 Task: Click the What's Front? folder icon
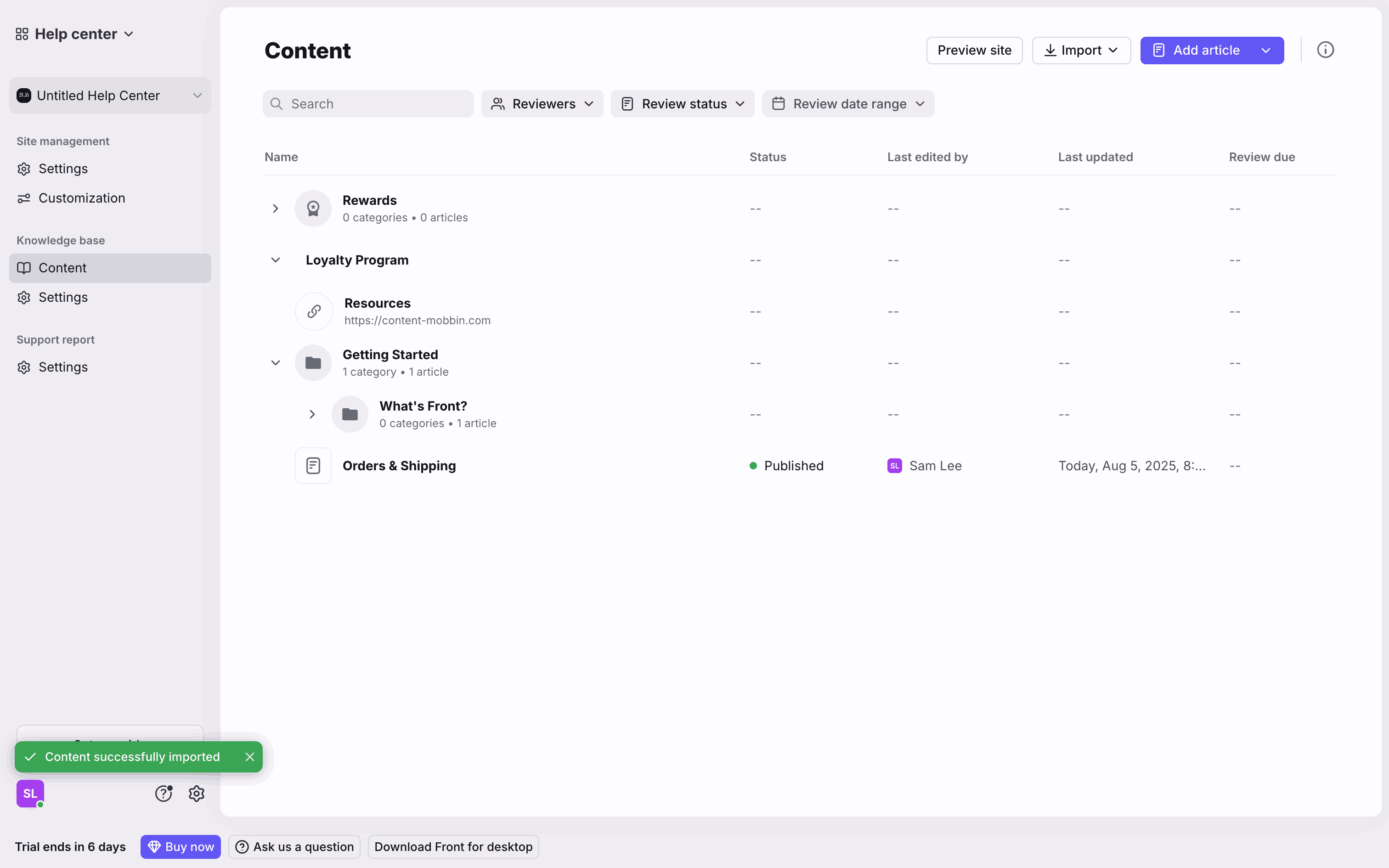tap(350, 414)
